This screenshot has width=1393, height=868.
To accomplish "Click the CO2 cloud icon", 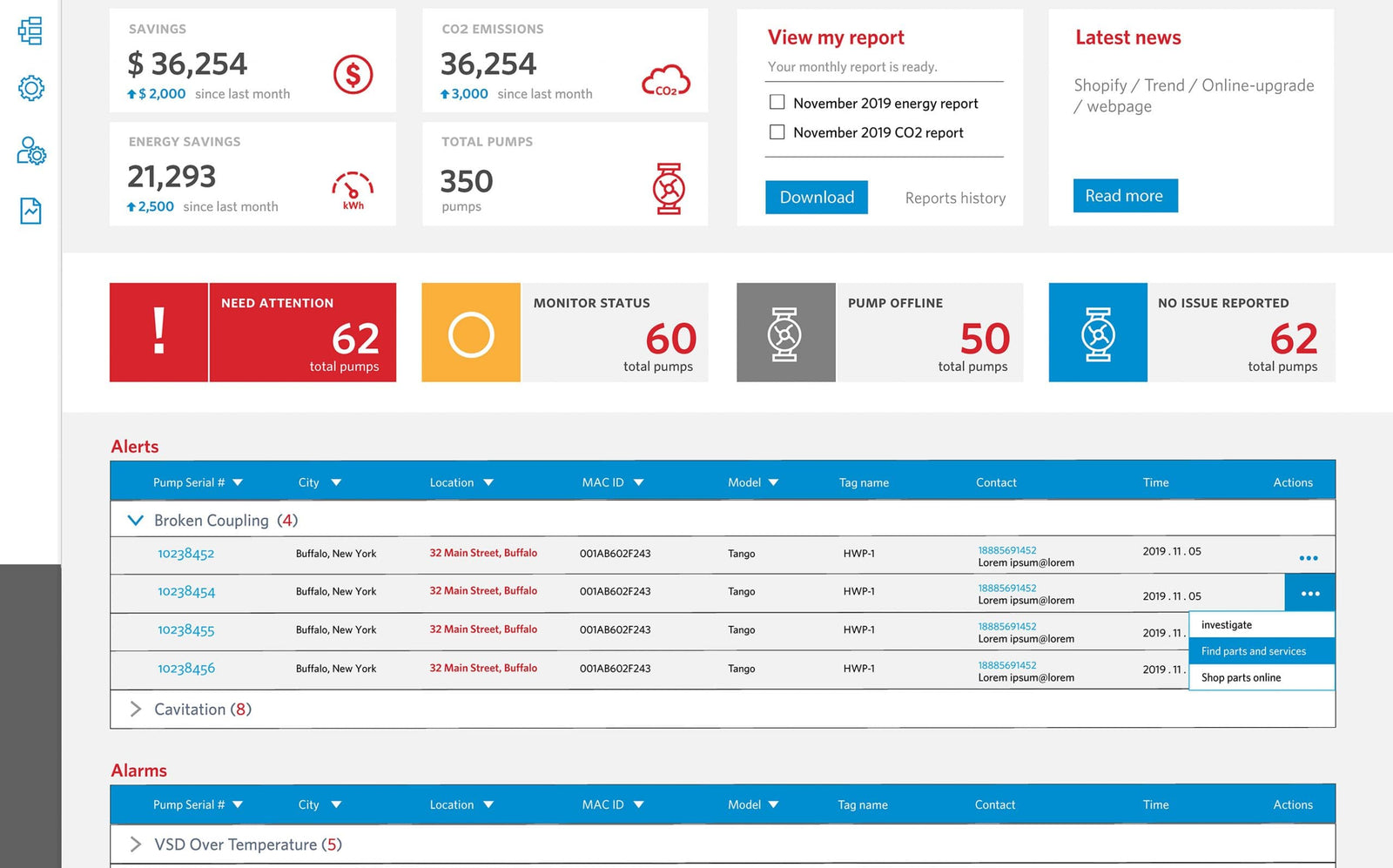I will [x=666, y=81].
